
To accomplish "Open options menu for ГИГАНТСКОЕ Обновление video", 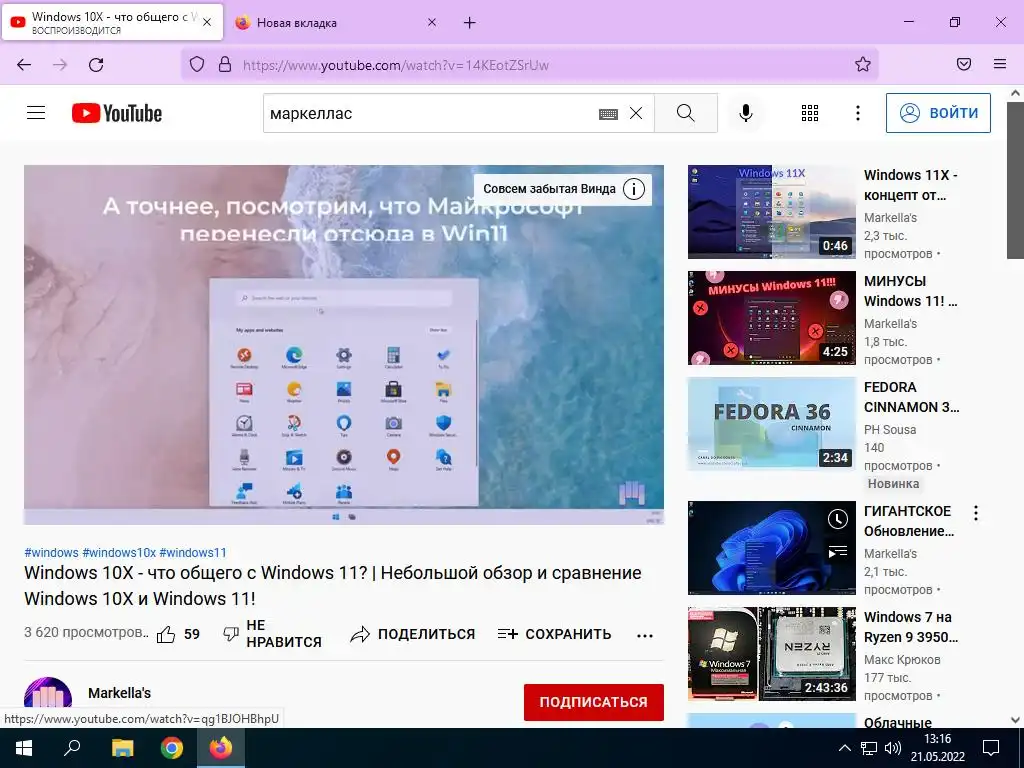I will click(x=976, y=513).
